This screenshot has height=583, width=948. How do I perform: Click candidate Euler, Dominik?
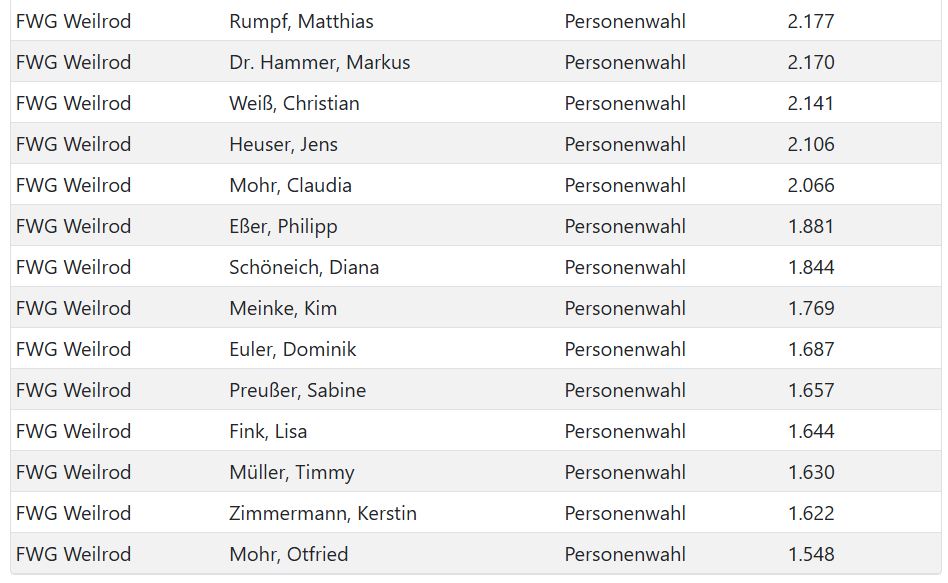pyautogui.click(x=292, y=349)
